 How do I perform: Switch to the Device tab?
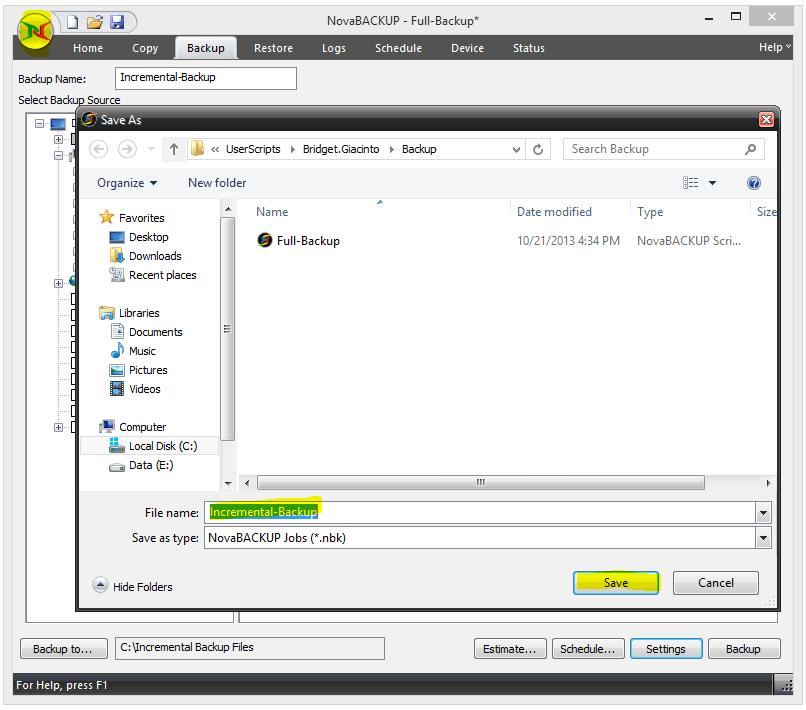tap(467, 48)
